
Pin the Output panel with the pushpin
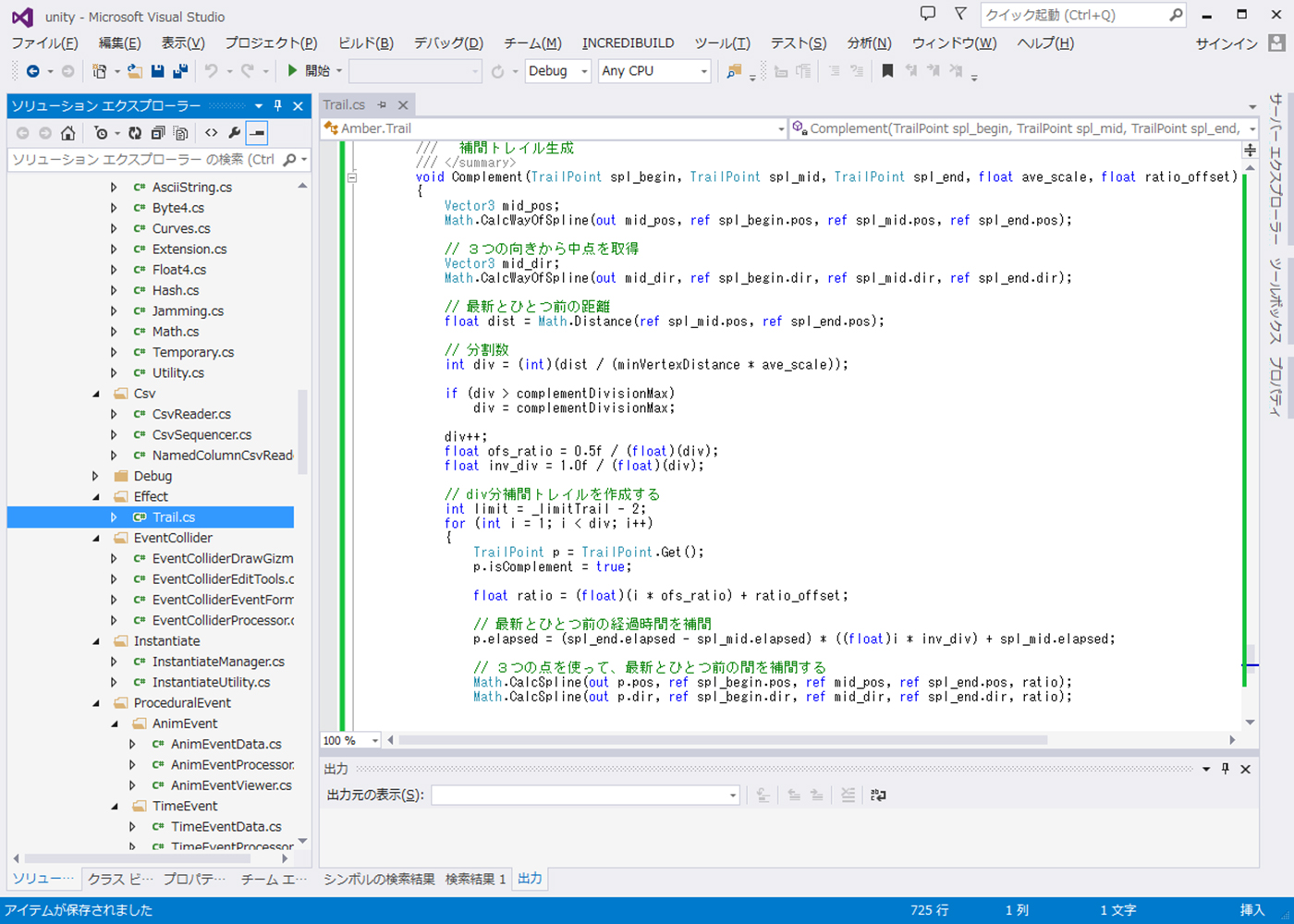pyautogui.click(x=1226, y=769)
